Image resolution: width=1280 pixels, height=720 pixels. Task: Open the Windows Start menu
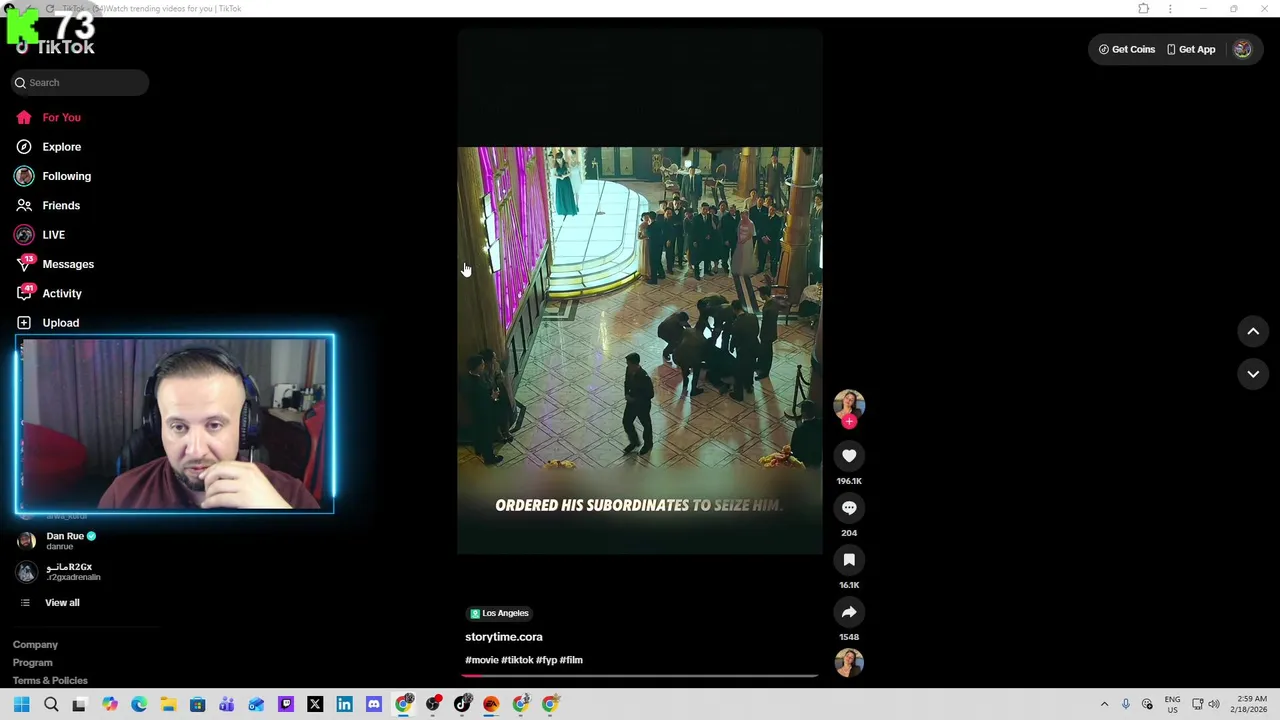coord(21,705)
